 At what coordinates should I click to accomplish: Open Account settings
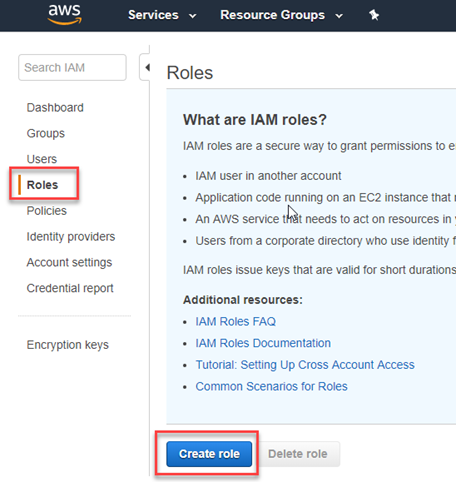click(x=69, y=262)
